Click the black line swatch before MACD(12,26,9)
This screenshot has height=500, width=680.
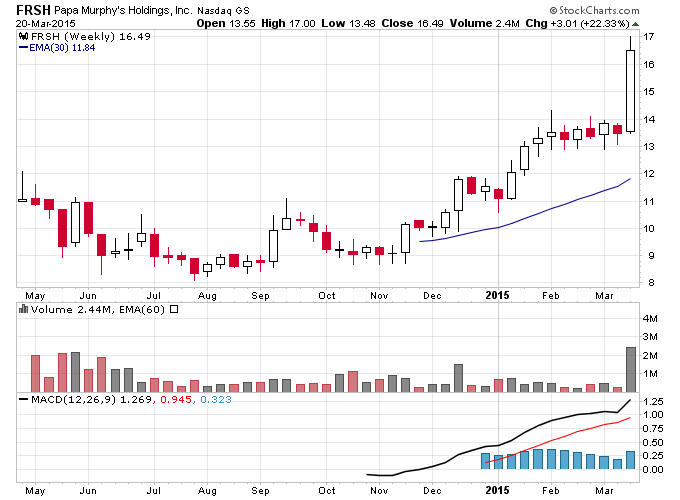coord(23,399)
